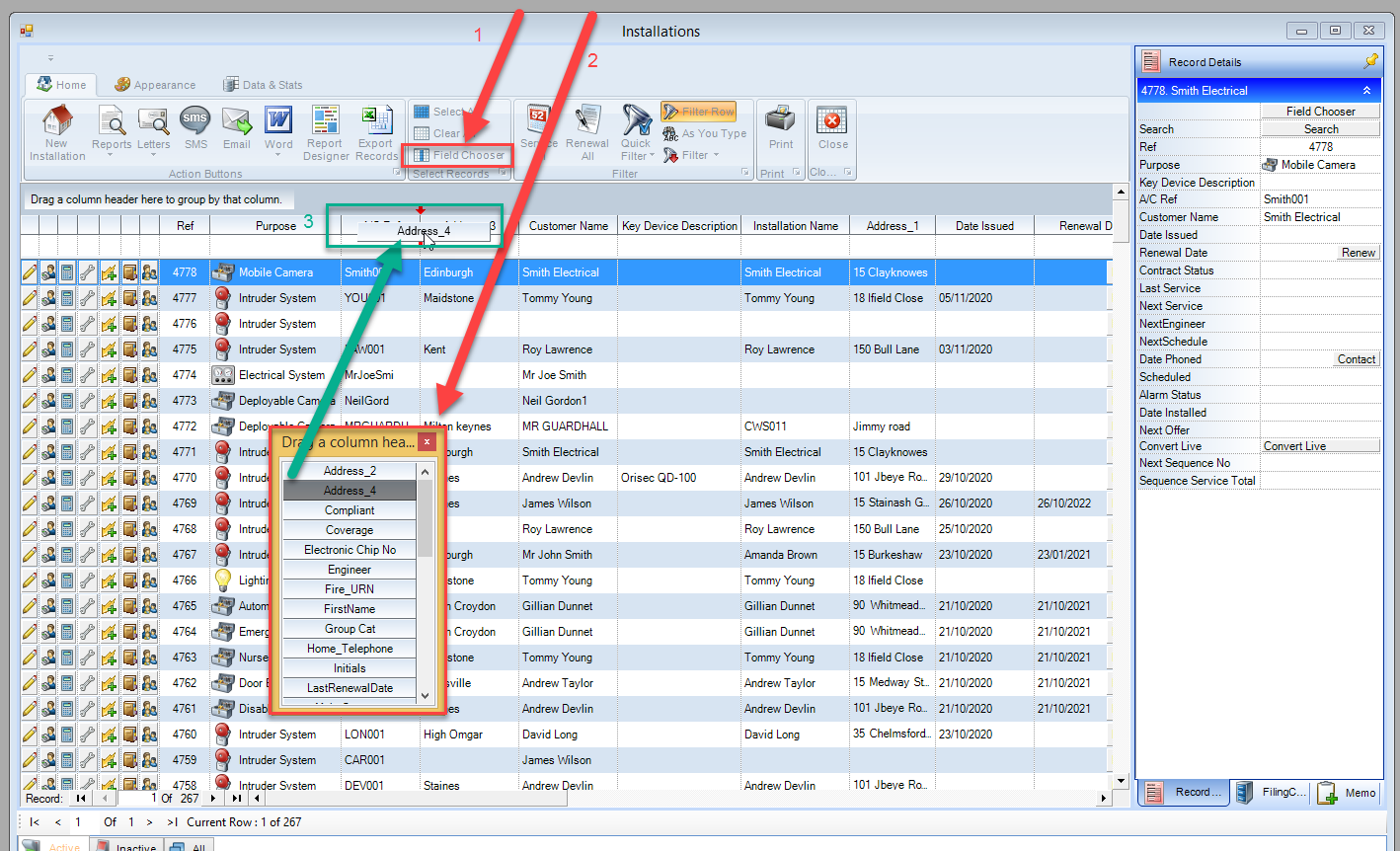This screenshot has height=851, width=1400.
Task: Click the Field Chooser ribbon button
Action: (459, 155)
